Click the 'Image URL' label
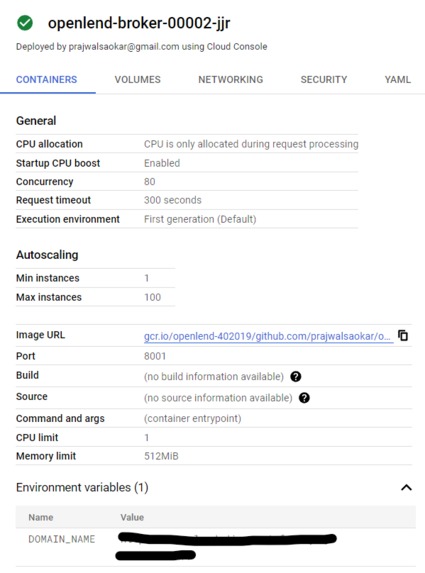Screen dimensions: 425x573 [x=40, y=335]
